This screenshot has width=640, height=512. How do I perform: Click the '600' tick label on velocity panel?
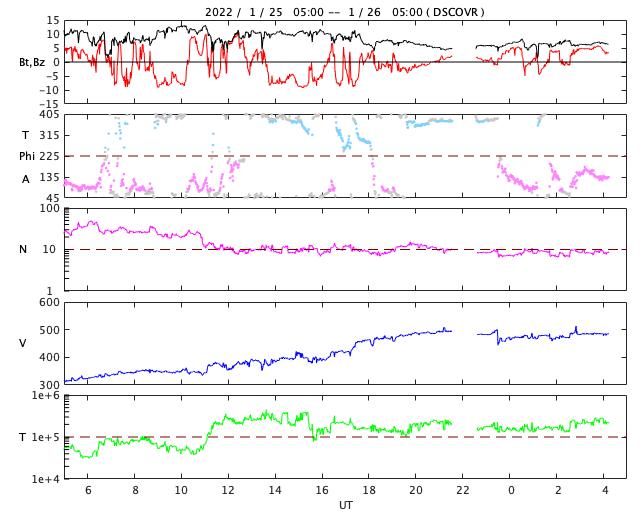[49, 302]
